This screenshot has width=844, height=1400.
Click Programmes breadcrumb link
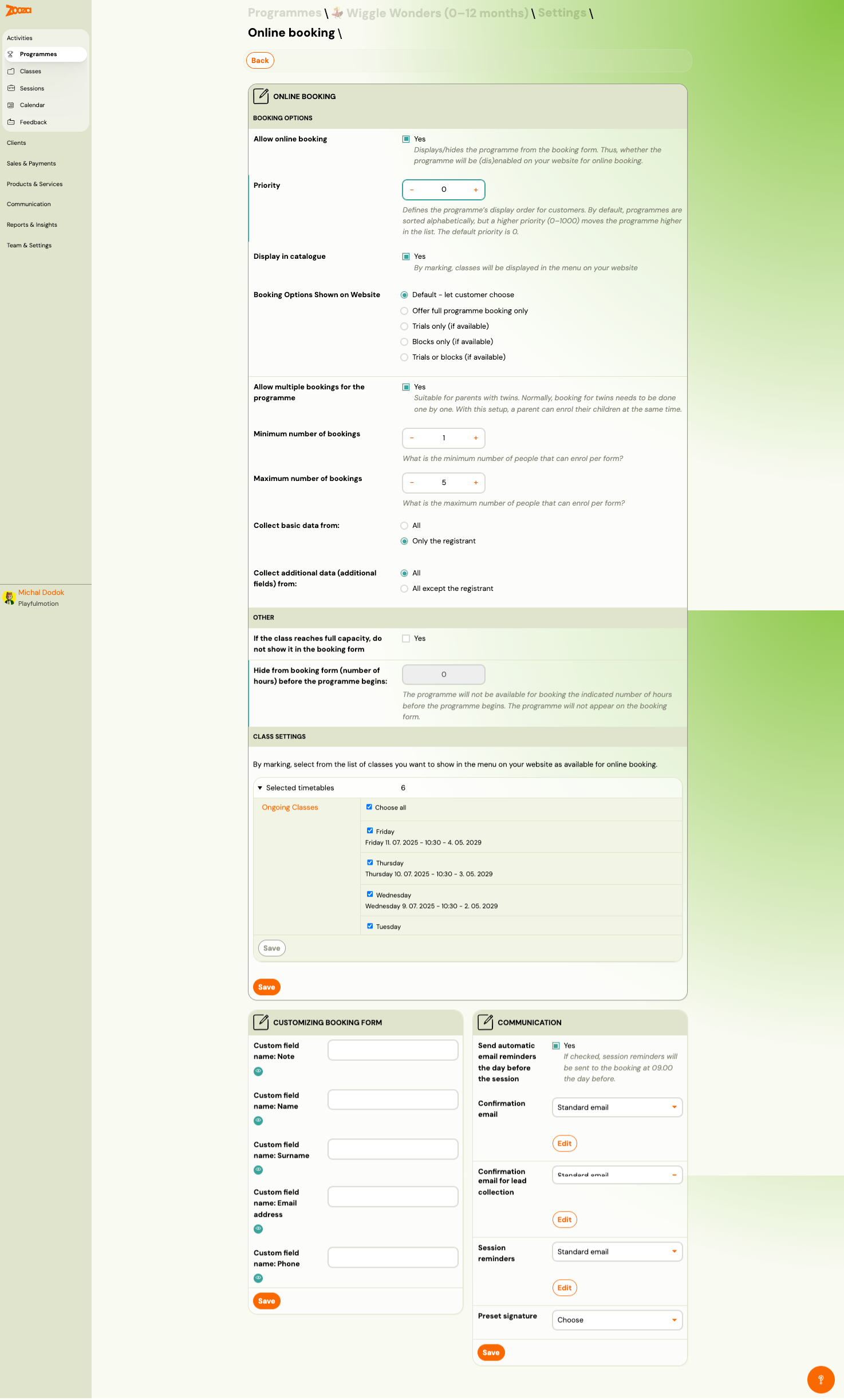tap(285, 13)
